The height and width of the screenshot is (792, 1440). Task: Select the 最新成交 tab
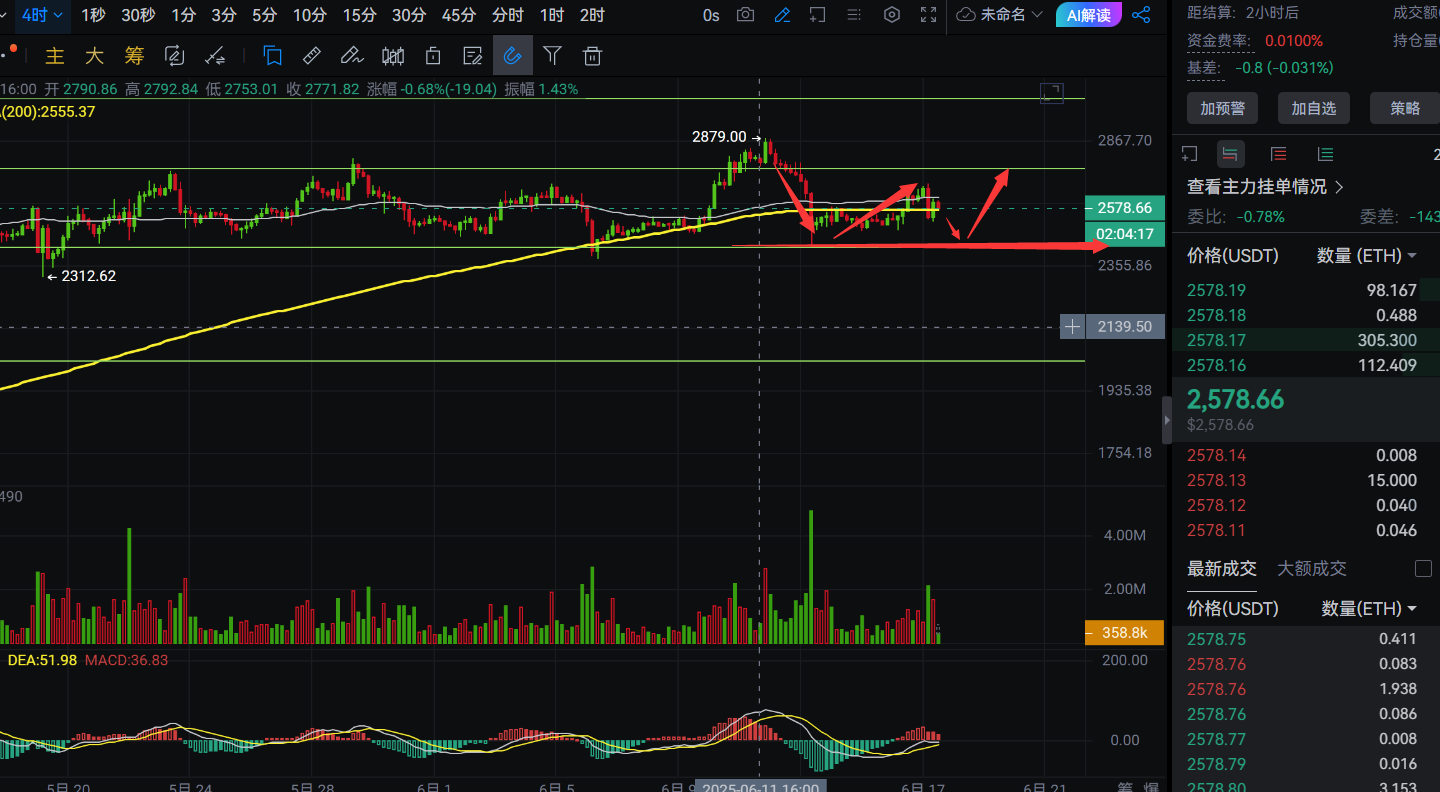1221,569
